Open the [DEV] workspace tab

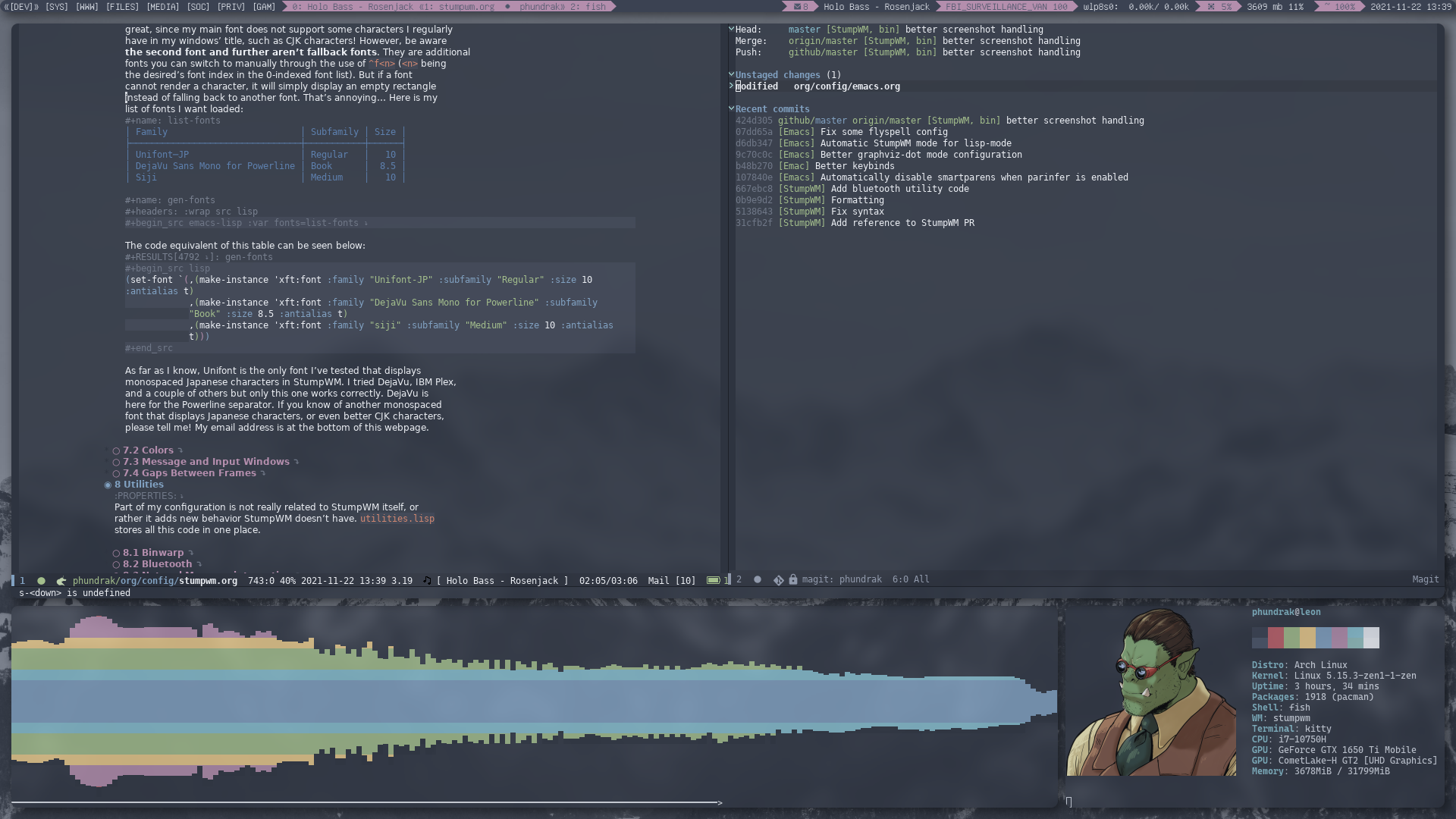click(x=21, y=6)
